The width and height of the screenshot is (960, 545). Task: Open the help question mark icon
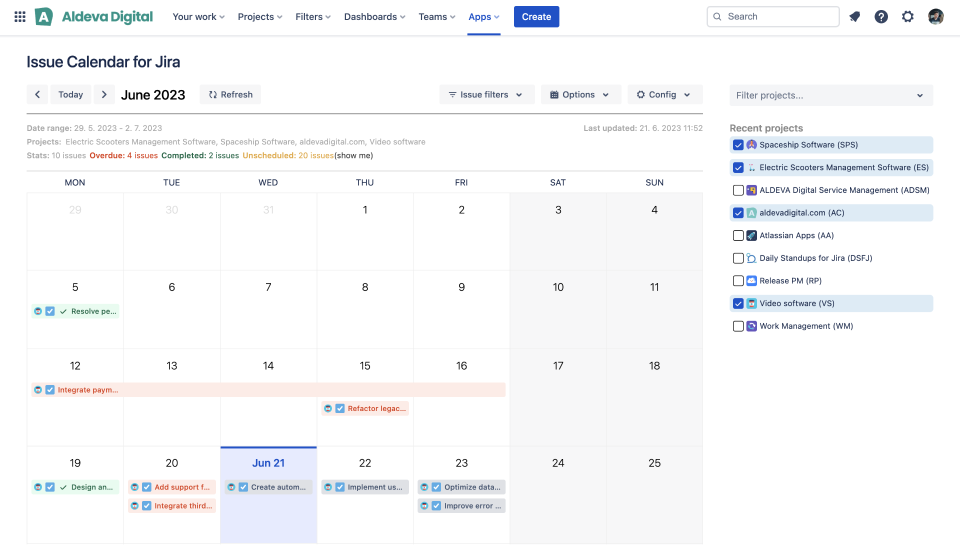[881, 17]
